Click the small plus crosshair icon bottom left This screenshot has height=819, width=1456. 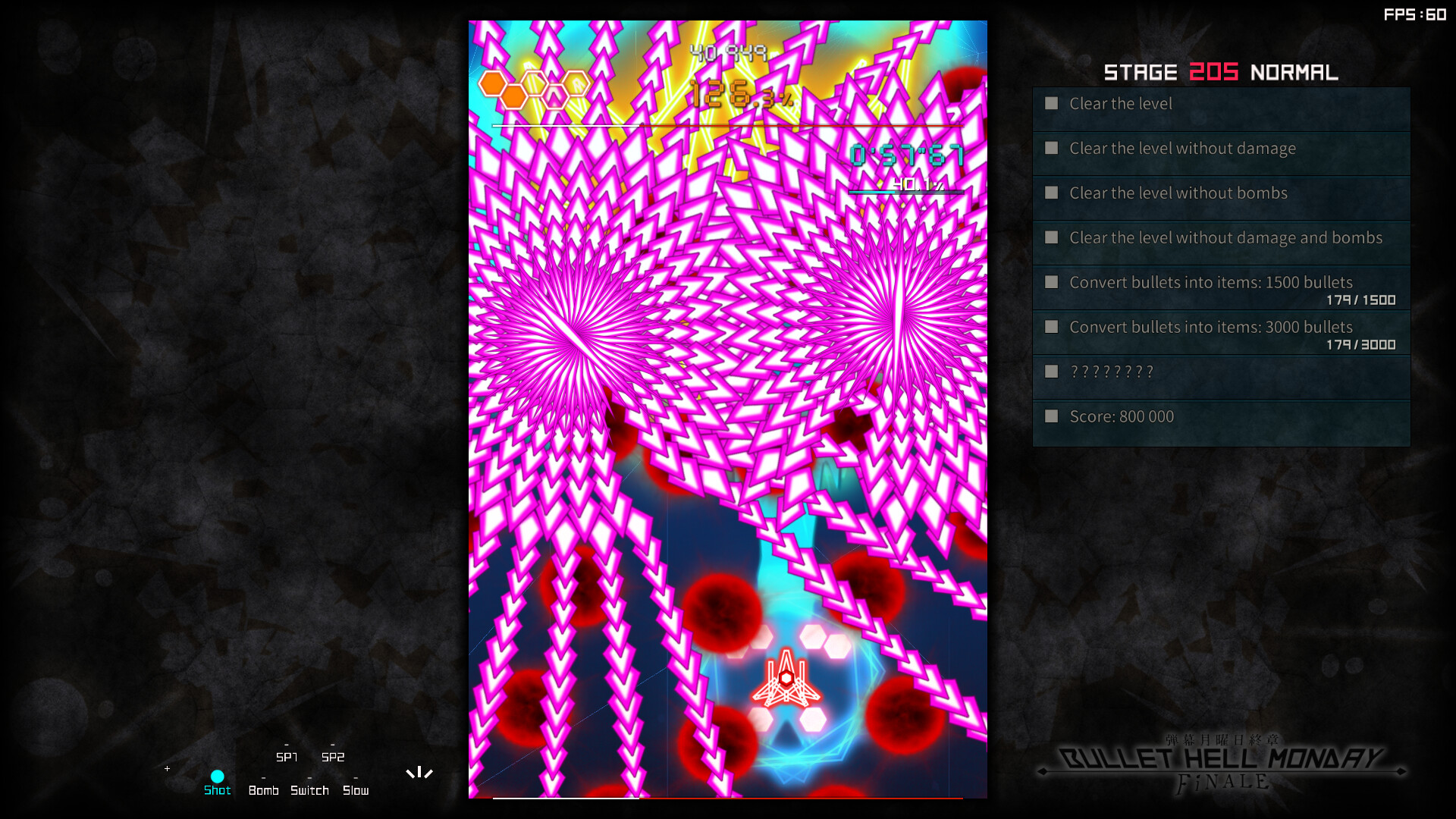167,769
